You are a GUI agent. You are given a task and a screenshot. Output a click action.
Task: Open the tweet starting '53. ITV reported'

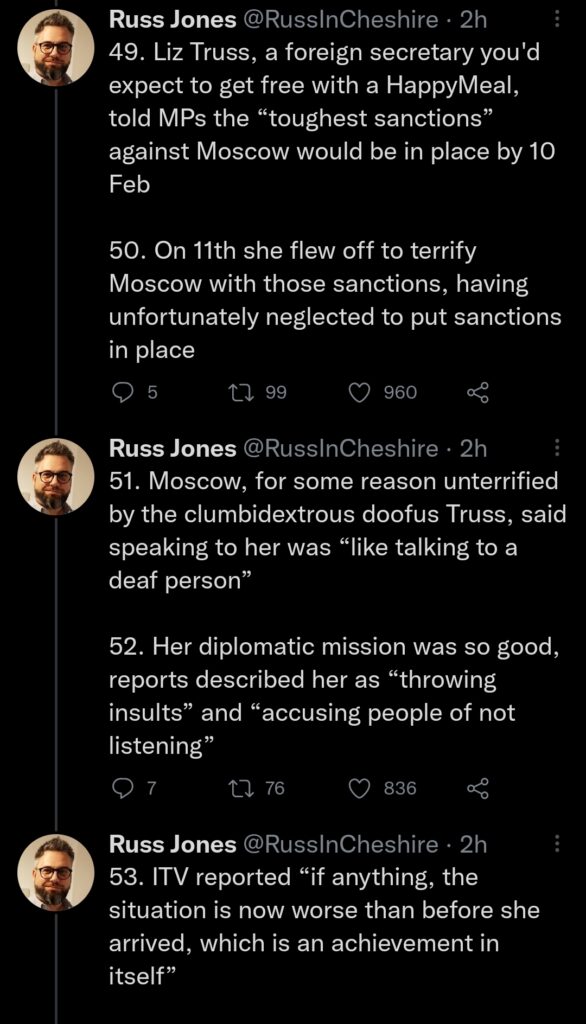pos(324,926)
